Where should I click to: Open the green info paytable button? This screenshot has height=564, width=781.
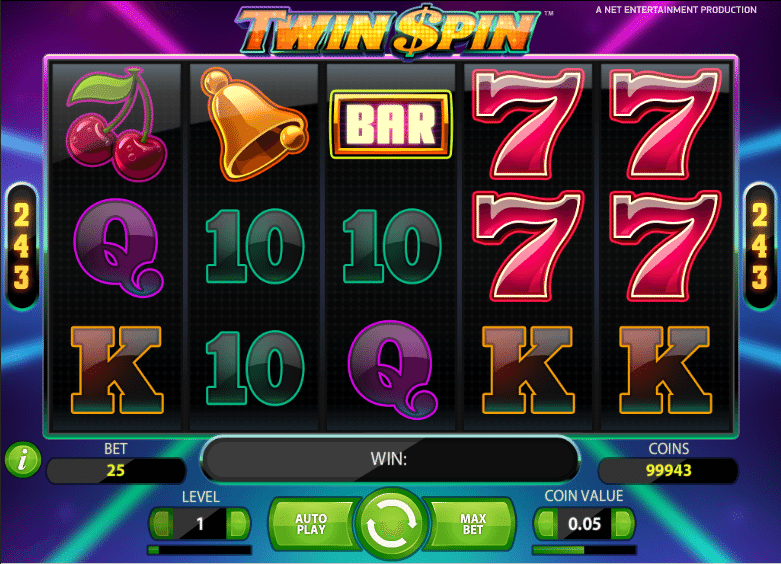[22, 459]
